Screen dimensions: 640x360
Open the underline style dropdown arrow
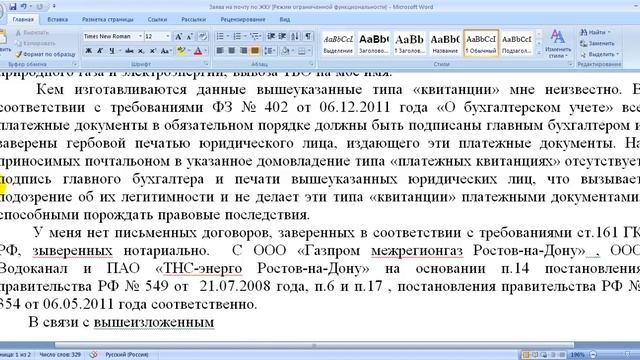point(120,51)
